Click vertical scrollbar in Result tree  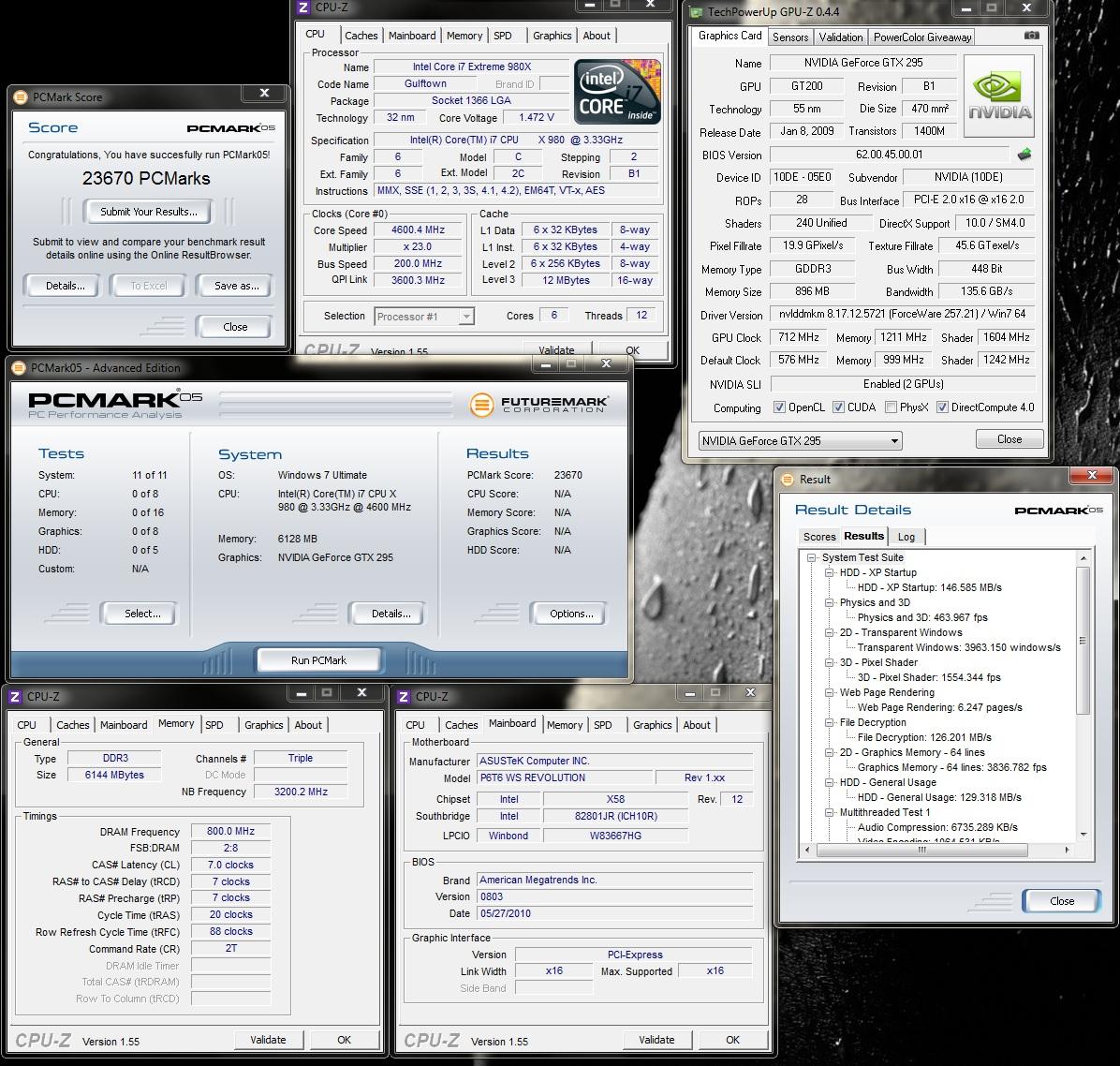click(1083, 640)
